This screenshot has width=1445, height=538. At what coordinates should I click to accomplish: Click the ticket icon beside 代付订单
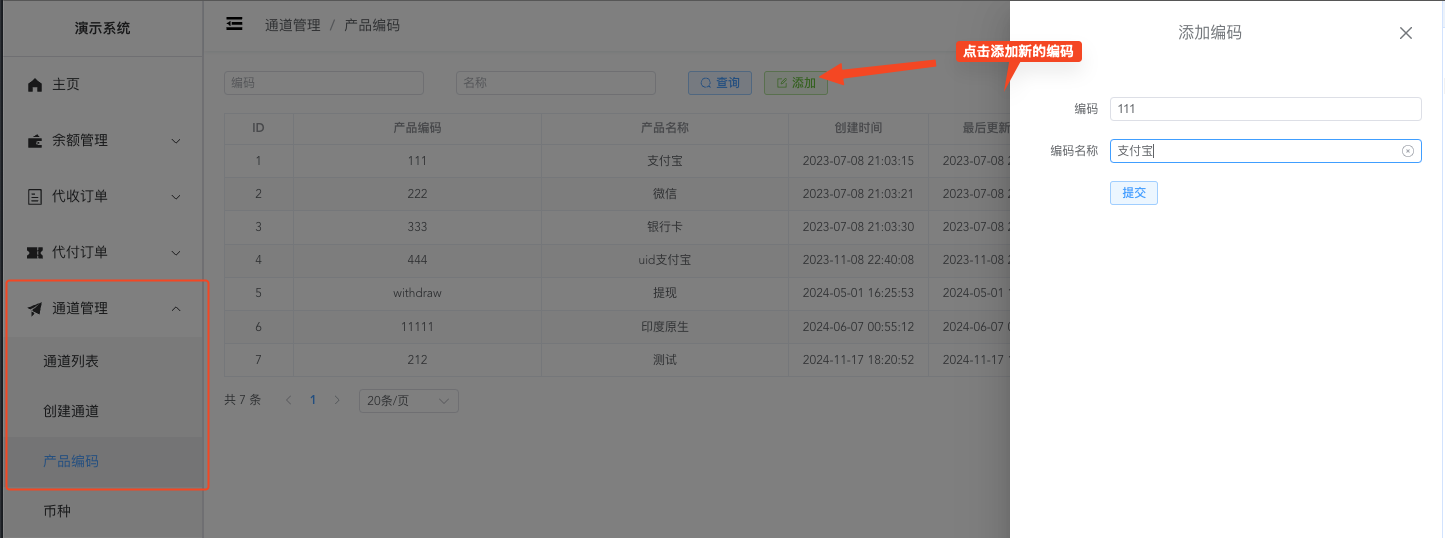click(x=35, y=253)
